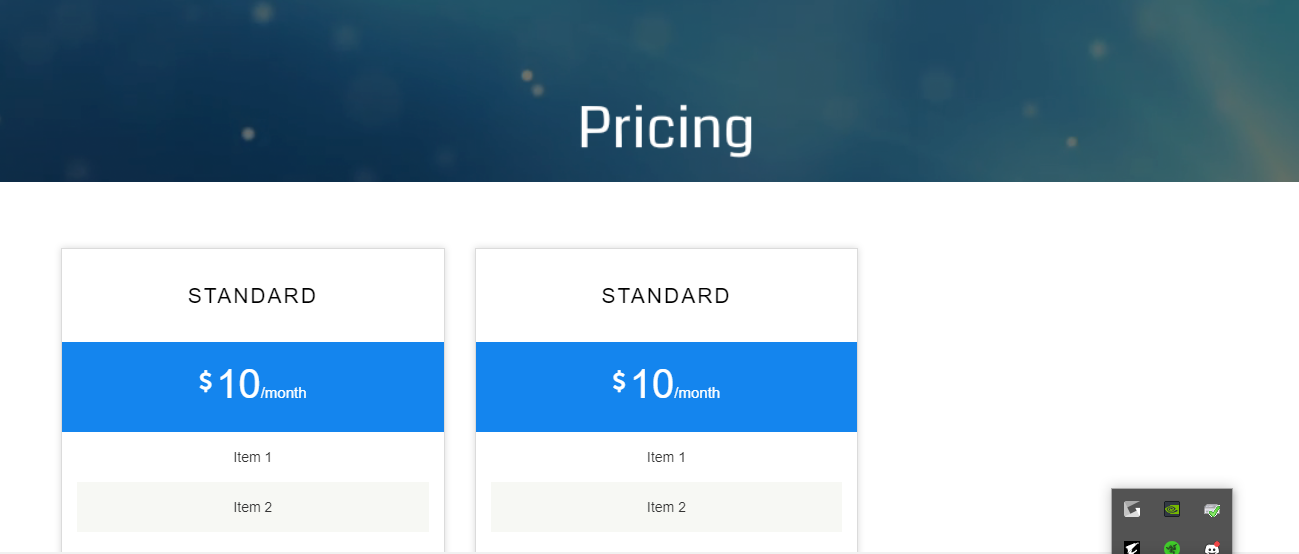Click the /month text in second card
Screen dimensions: 1299x554
pyautogui.click(x=697, y=393)
